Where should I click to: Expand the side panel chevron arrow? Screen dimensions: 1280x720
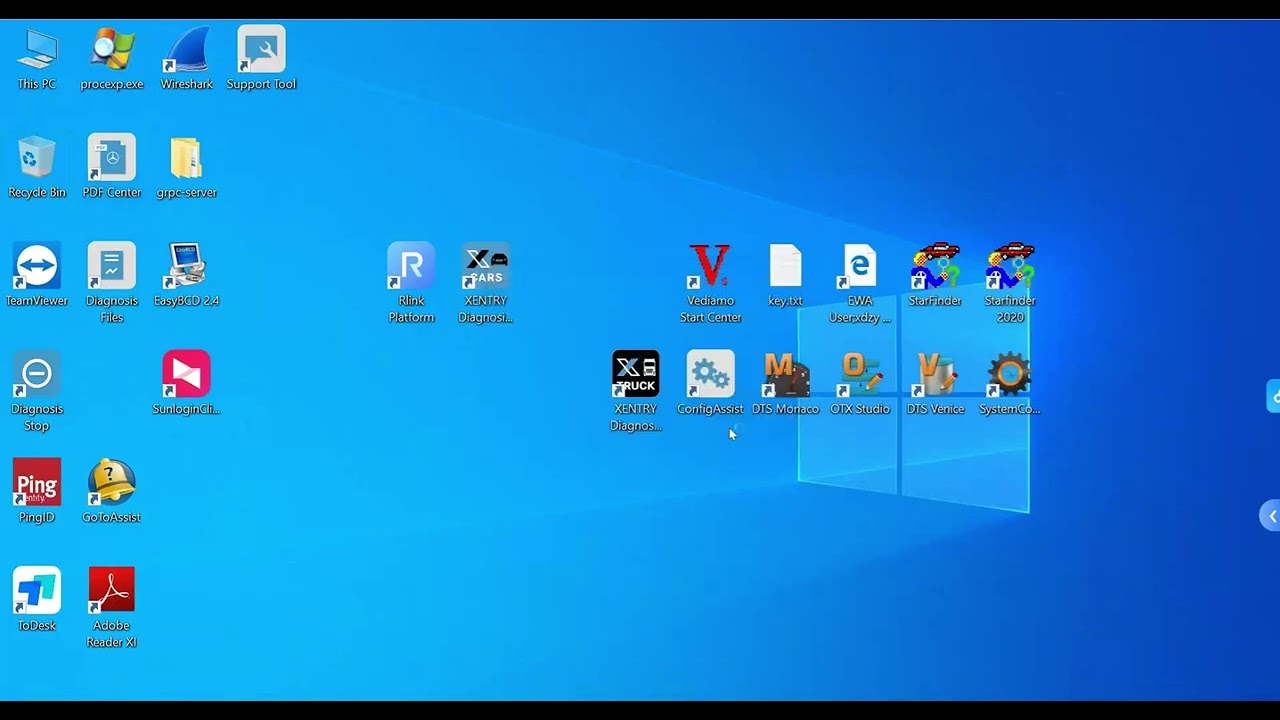[x=1271, y=516]
